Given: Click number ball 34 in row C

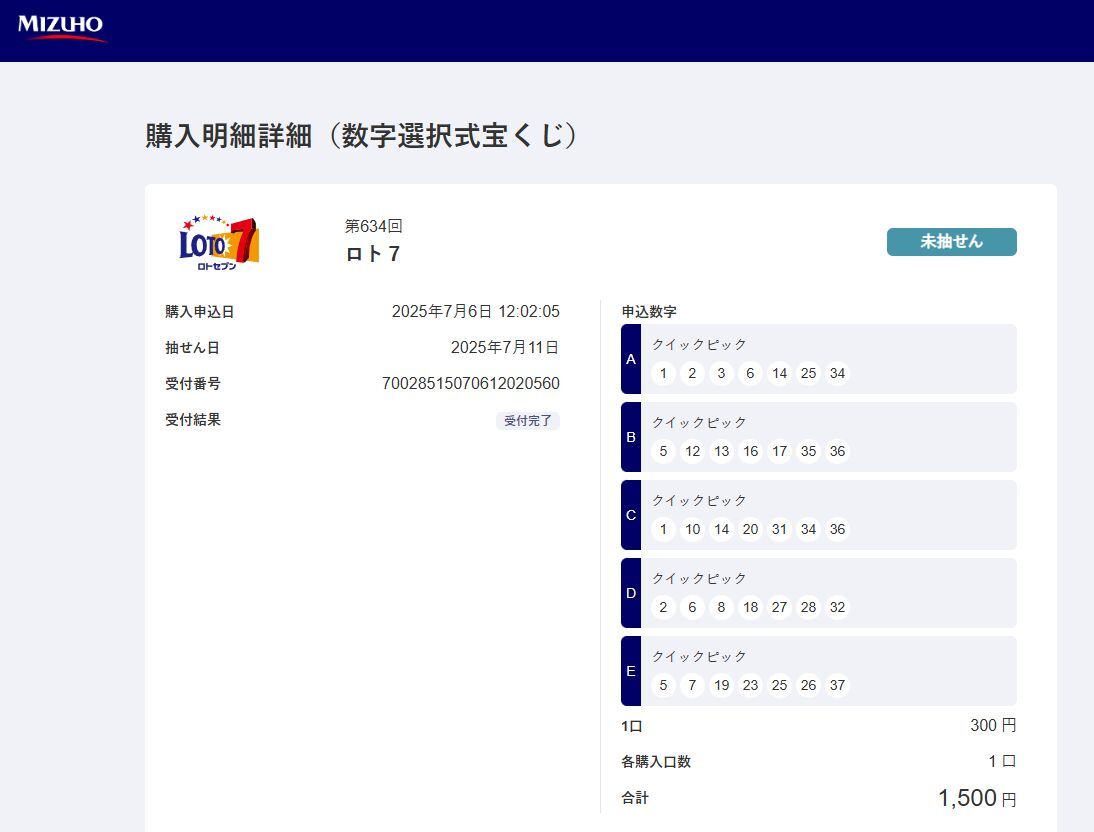Looking at the screenshot, I should click(x=809, y=529).
